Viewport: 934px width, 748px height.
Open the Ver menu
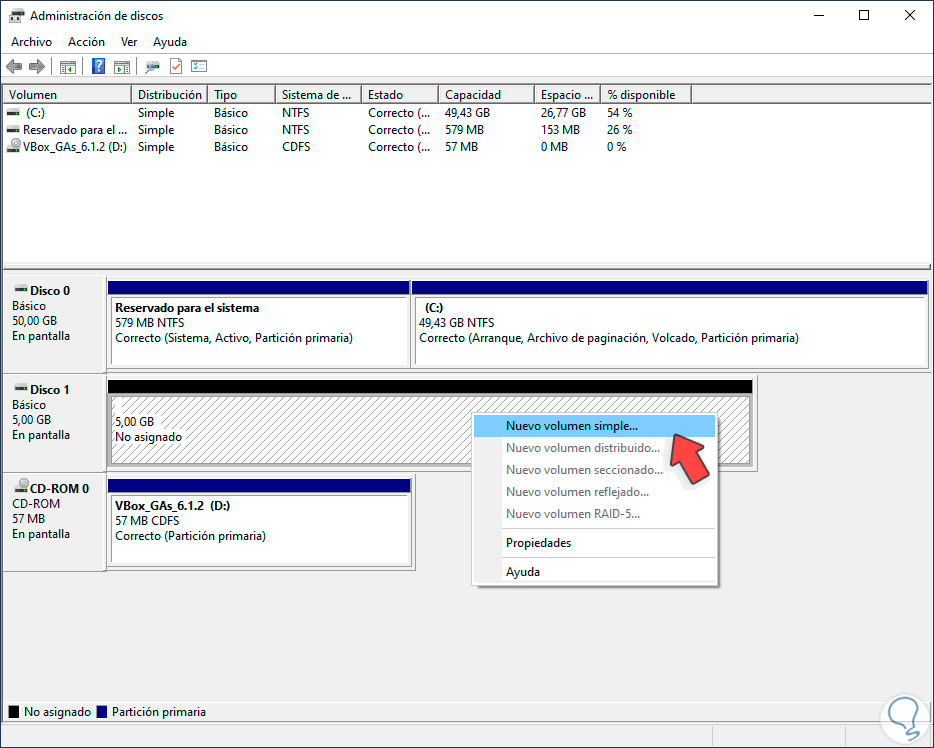pyautogui.click(x=129, y=42)
